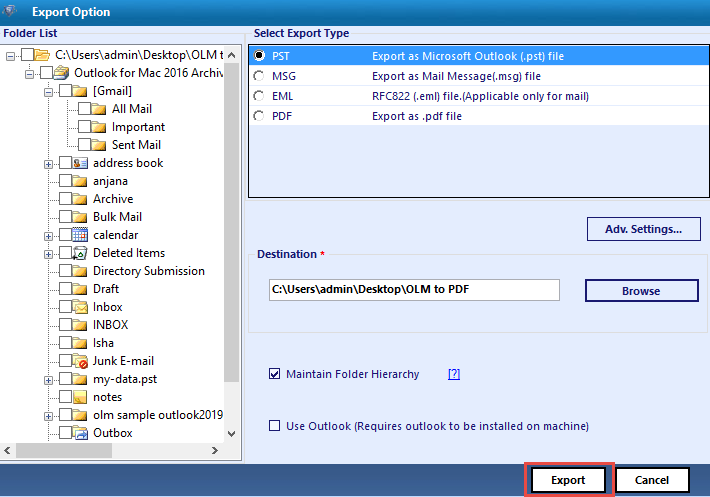Click the Outlook for Mac archive icon
The image size is (710, 497).
[x=62, y=73]
